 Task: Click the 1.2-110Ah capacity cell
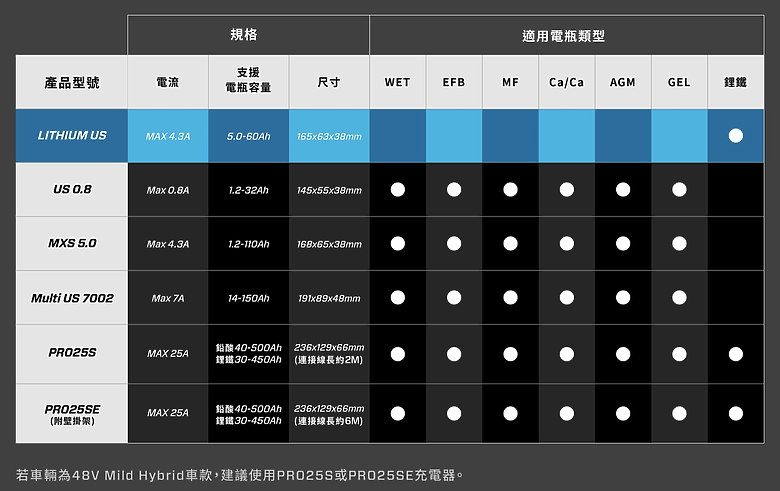click(x=248, y=244)
